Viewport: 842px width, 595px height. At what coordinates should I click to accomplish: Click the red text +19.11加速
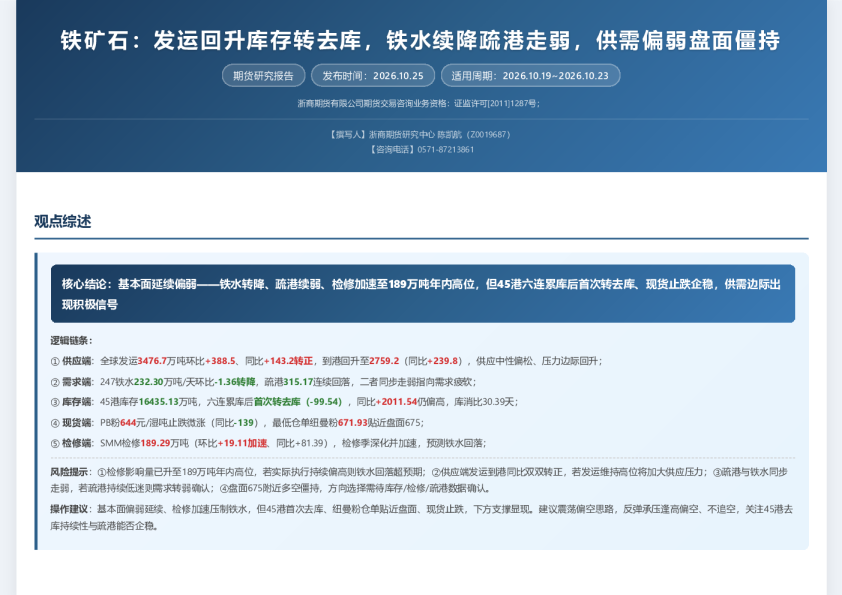coord(242,443)
